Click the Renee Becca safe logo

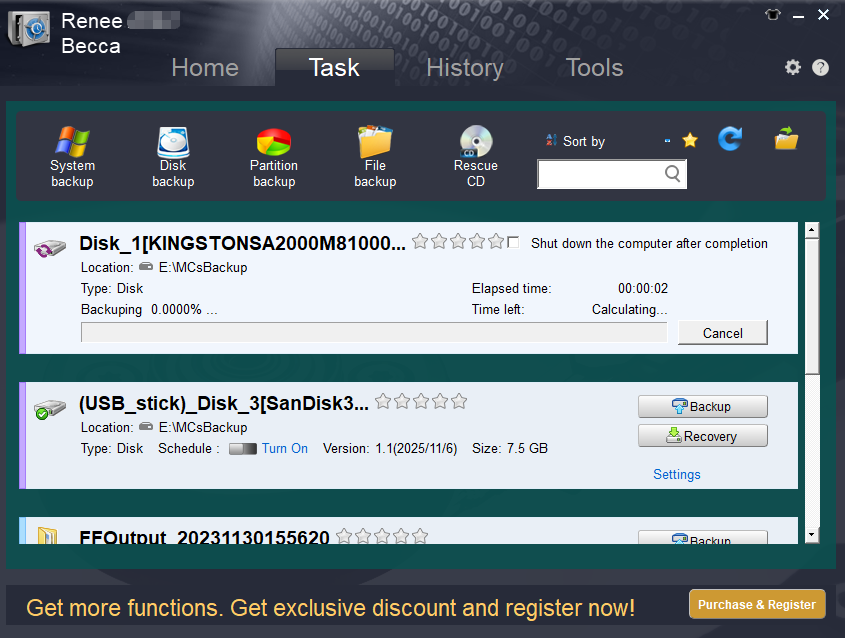tap(29, 29)
